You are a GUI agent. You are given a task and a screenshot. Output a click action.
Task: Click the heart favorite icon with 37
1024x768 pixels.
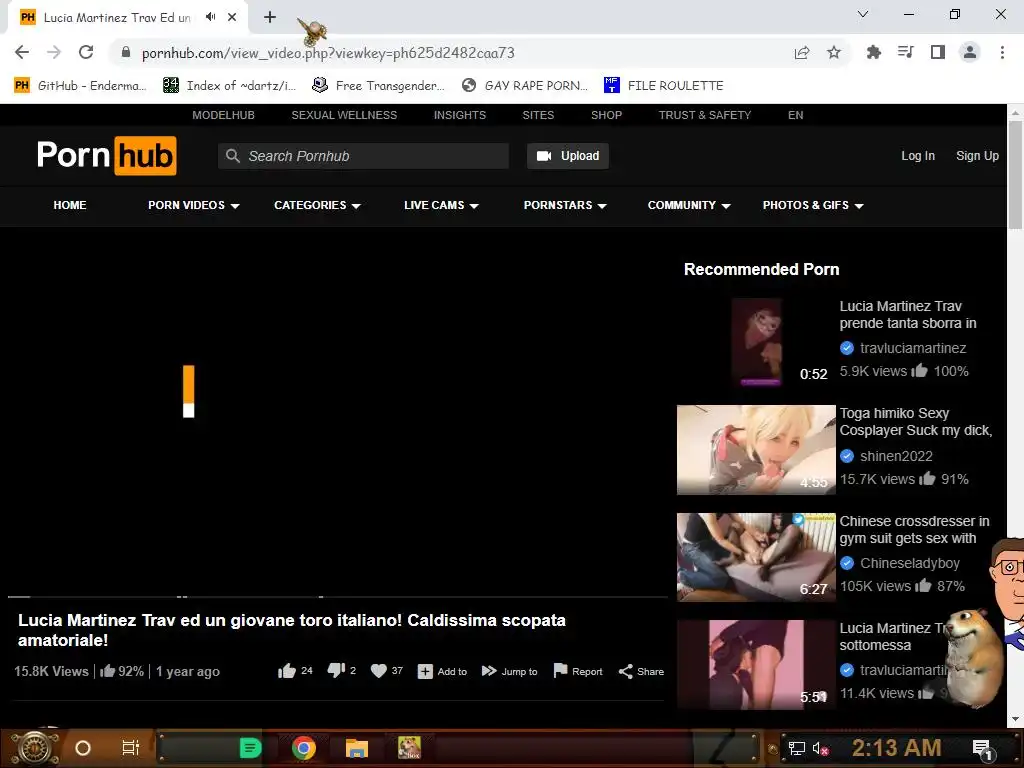(x=379, y=671)
